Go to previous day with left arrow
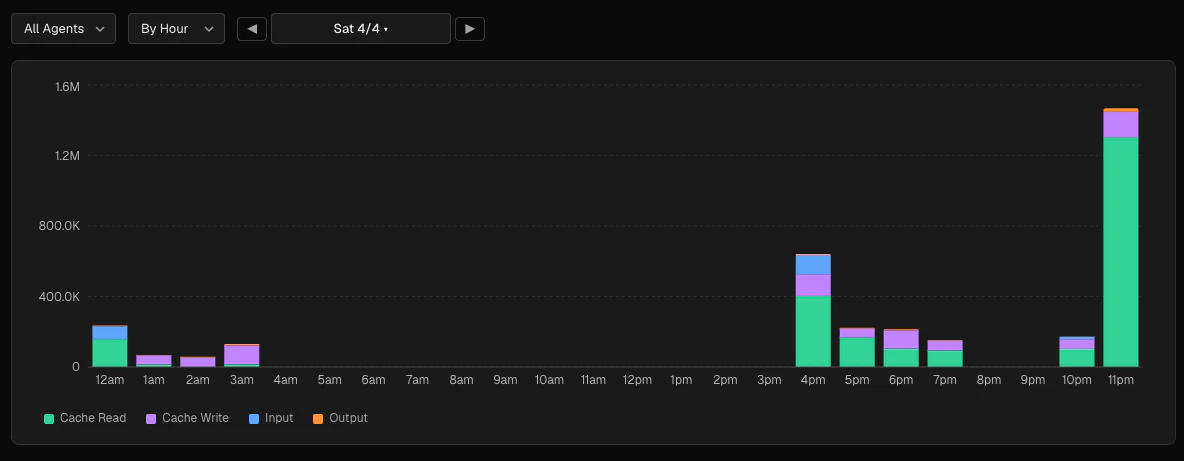The width and height of the screenshot is (1184, 461). click(x=251, y=29)
